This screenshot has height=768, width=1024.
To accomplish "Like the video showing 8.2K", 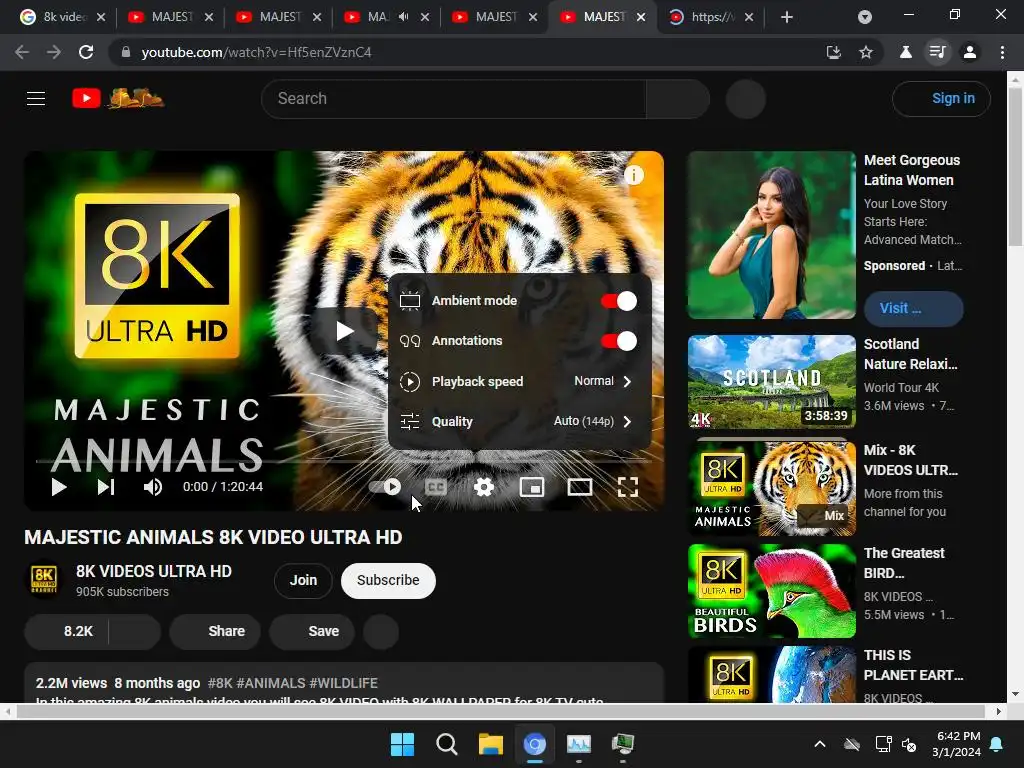I will (67, 632).
